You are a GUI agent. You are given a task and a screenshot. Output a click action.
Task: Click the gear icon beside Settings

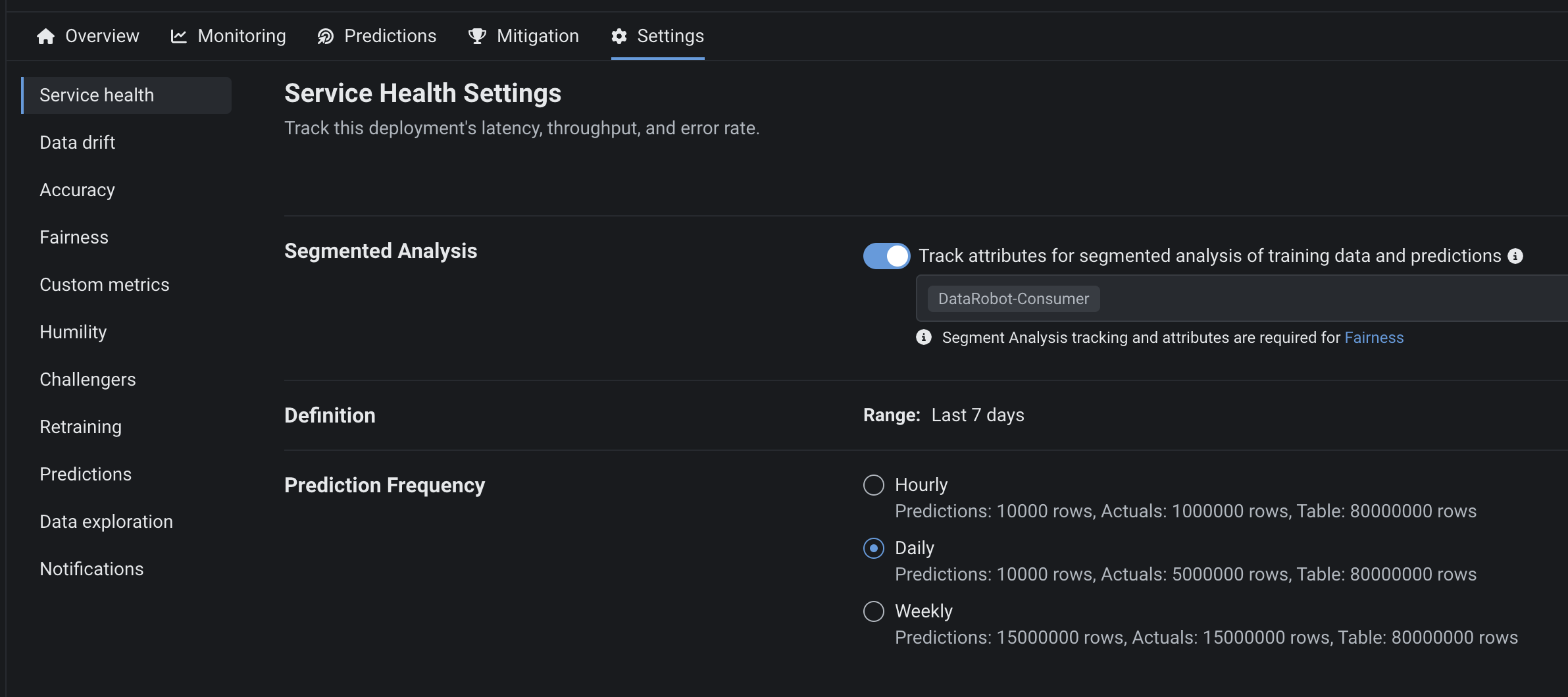click(619, 36)
